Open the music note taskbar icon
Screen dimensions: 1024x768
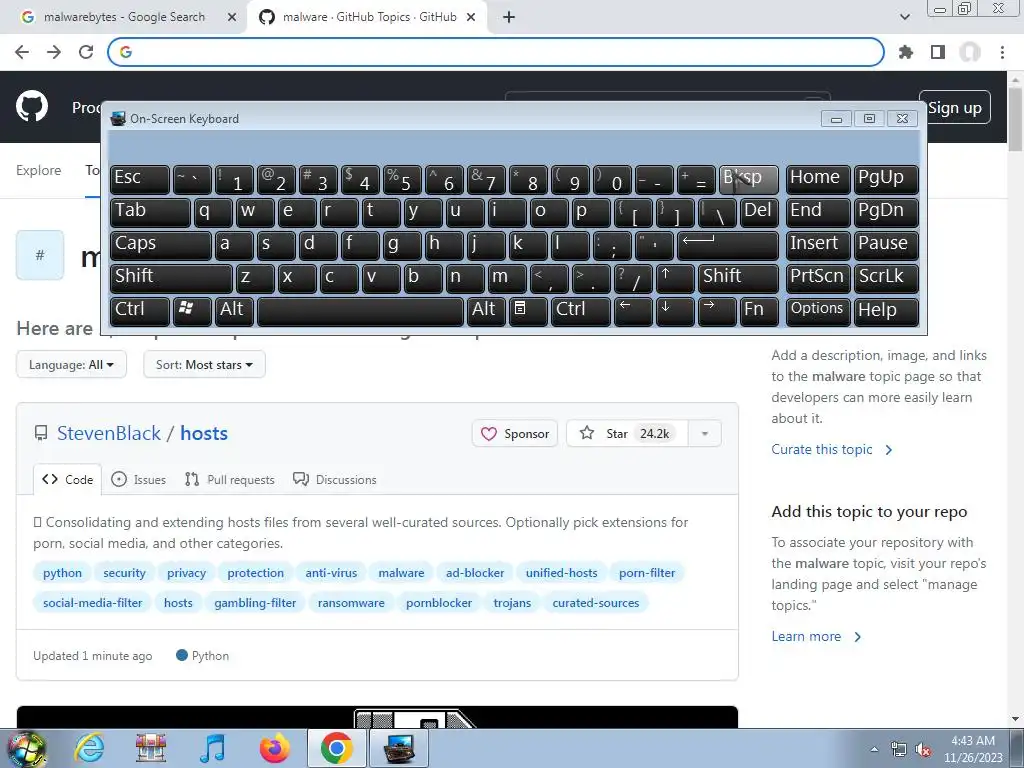pyautogui.click(x=212, y=748)
